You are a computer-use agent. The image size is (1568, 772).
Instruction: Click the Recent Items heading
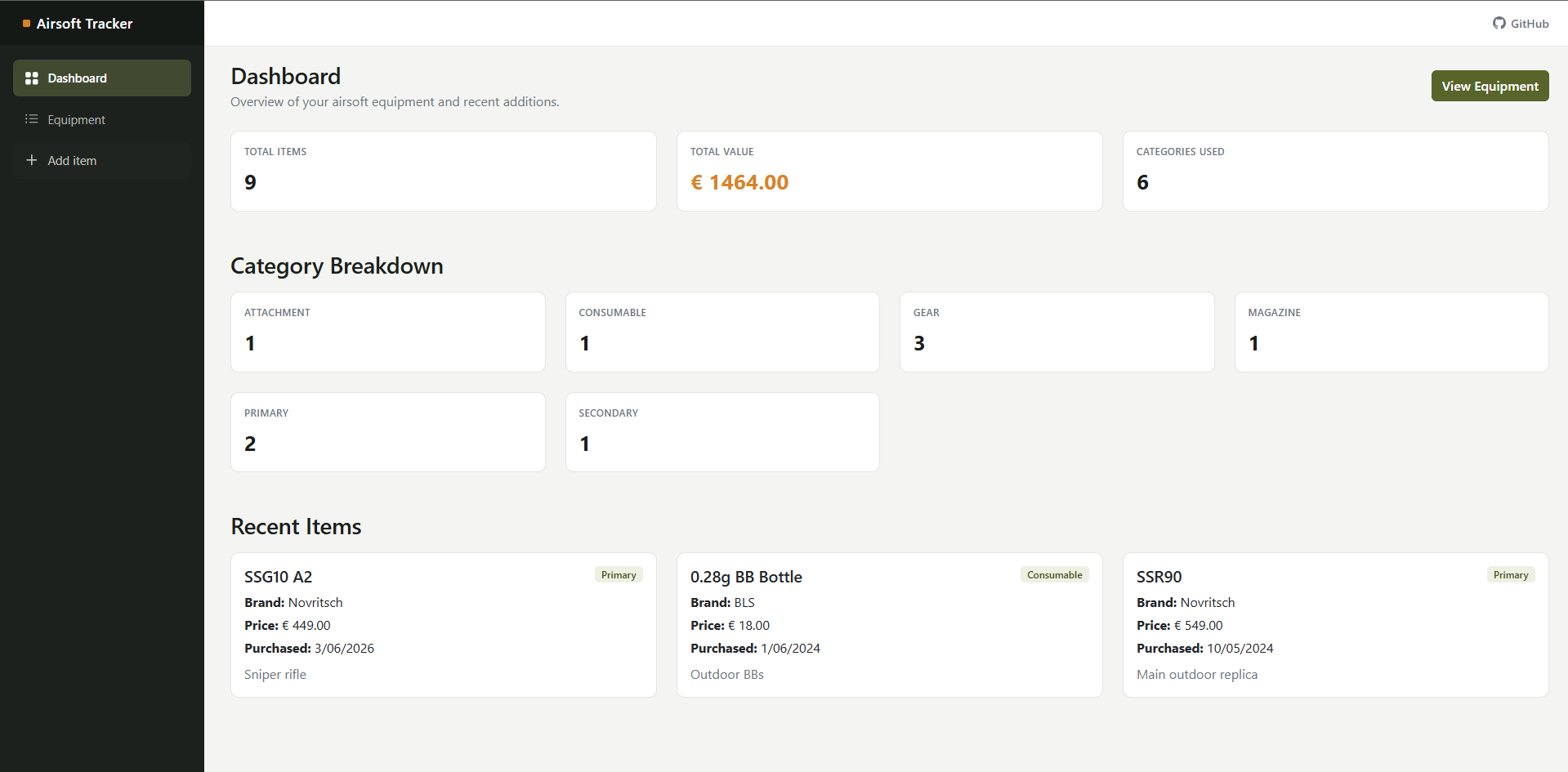296,526
